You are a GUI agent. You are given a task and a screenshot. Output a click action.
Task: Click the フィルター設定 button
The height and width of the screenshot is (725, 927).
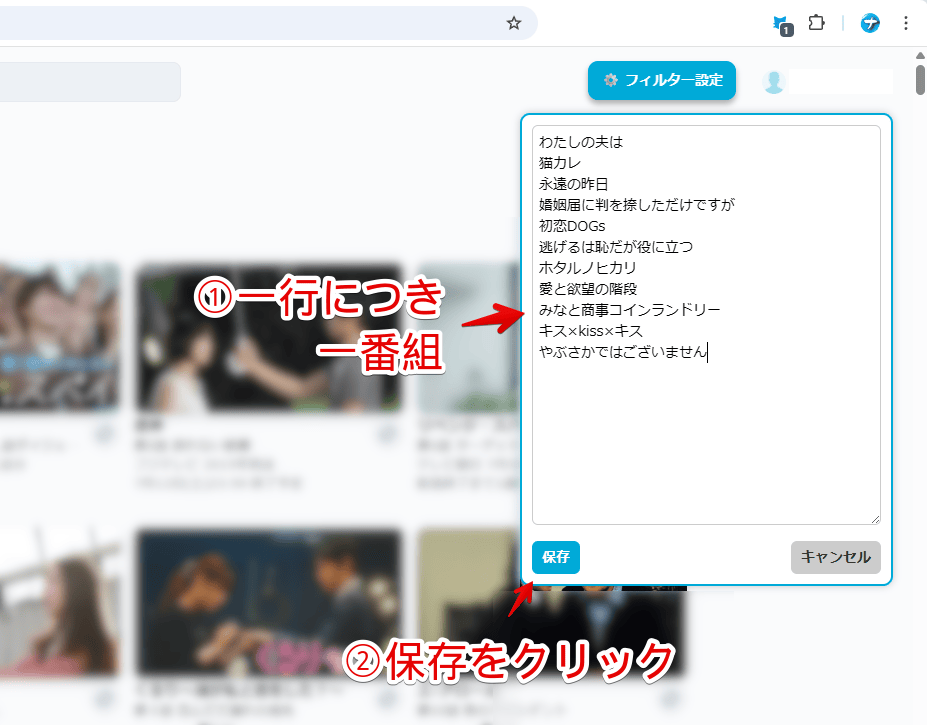[662, 80]
